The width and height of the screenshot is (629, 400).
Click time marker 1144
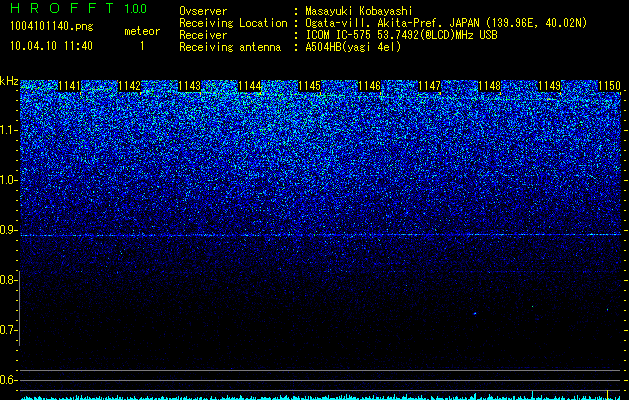[x=250, y=86]
